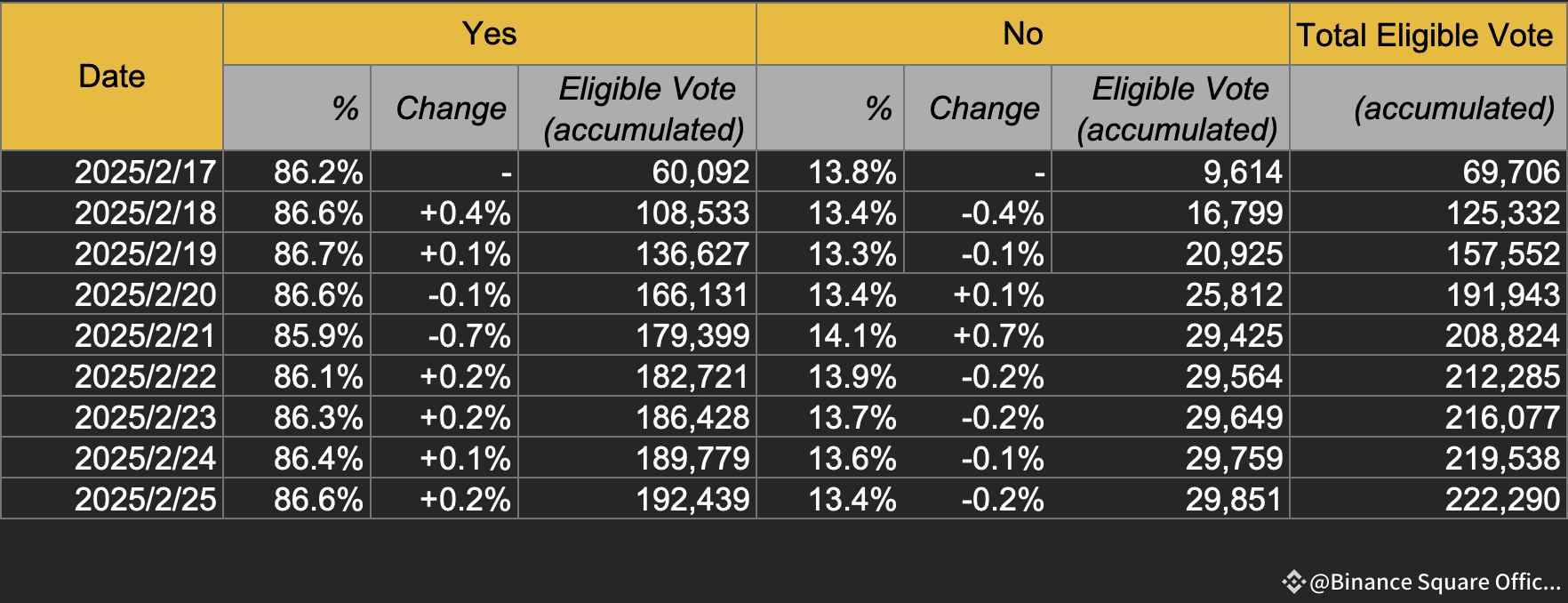This screenshot has width=1568, height=603.
Task: Click the 2025/2/17 date cell
Action: coord(145,172)
